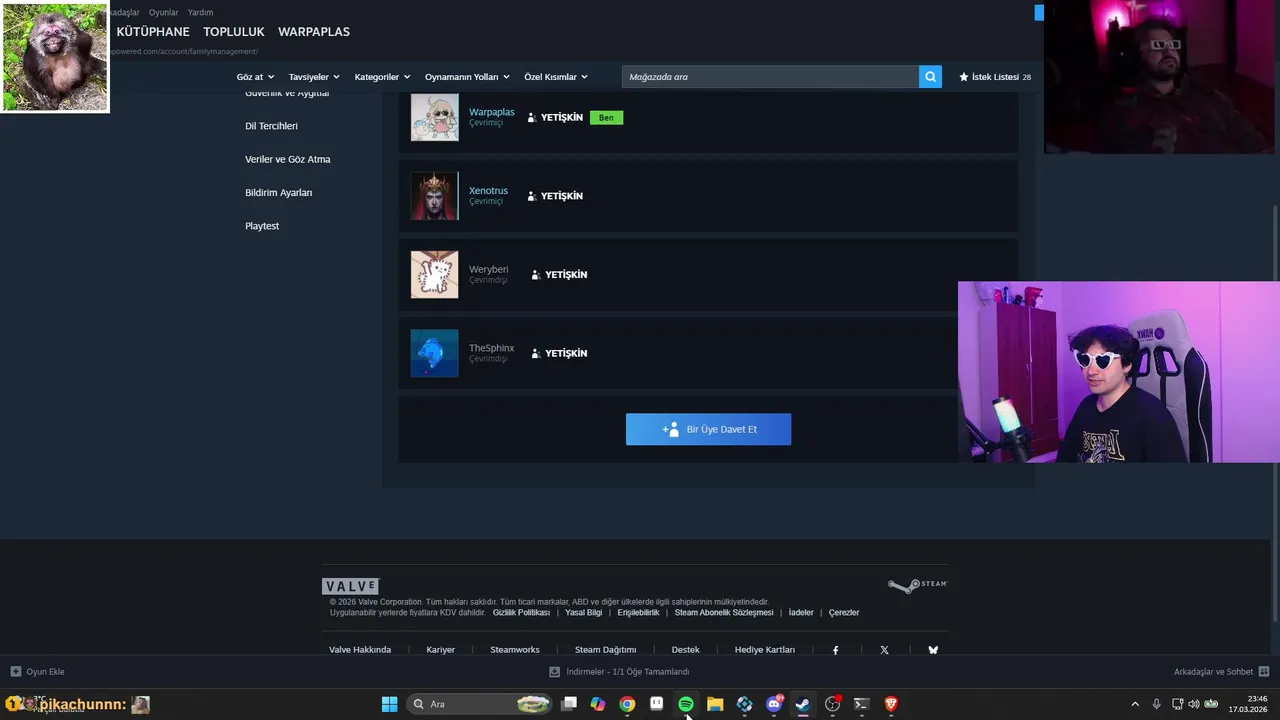Open Weryberi family member avatar
This screenshot has width=1280, height=720.
[x=434, y=274]
